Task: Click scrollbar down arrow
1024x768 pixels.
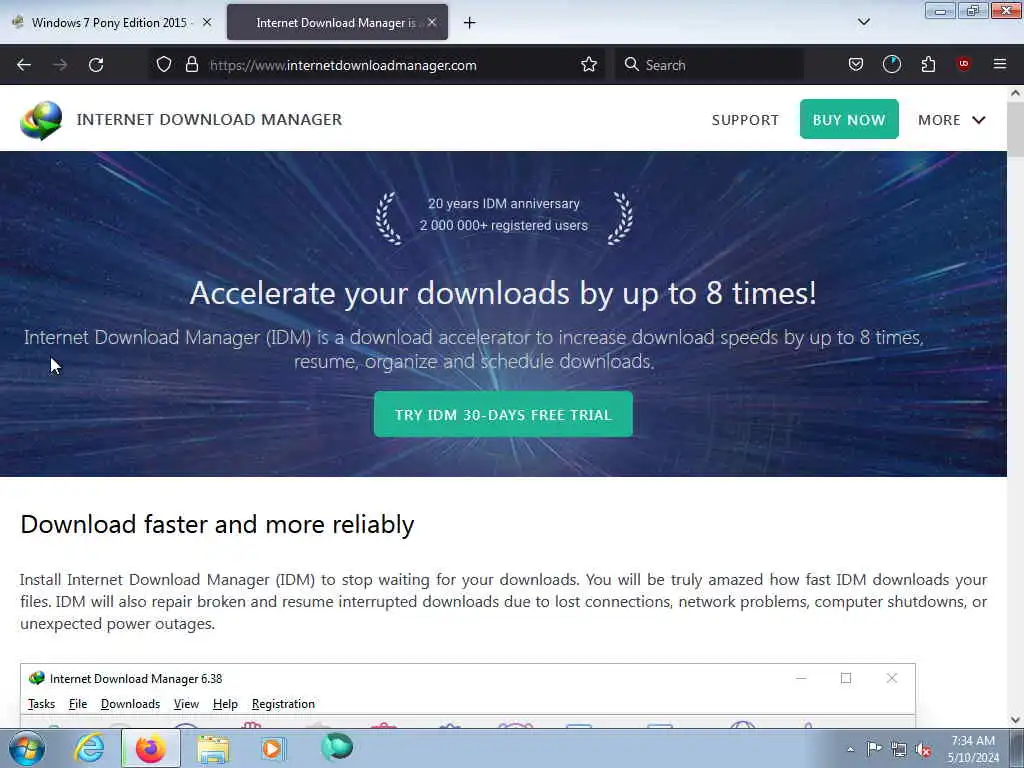Action: coord(1016,720)
